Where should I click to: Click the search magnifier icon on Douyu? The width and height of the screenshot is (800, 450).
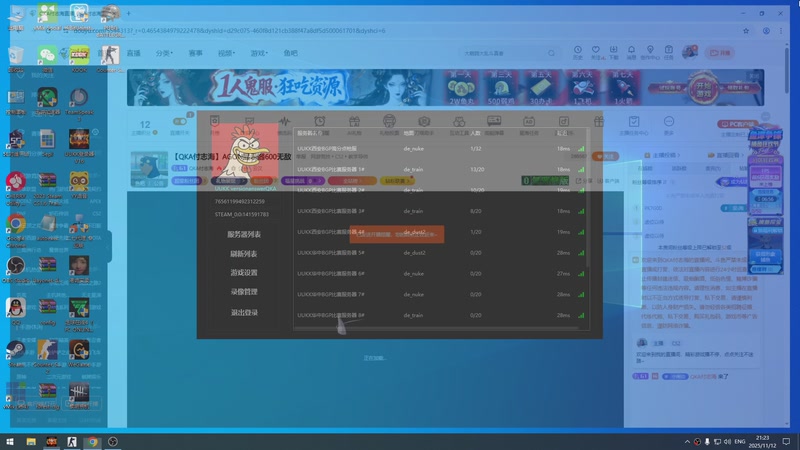click(551, 53)
